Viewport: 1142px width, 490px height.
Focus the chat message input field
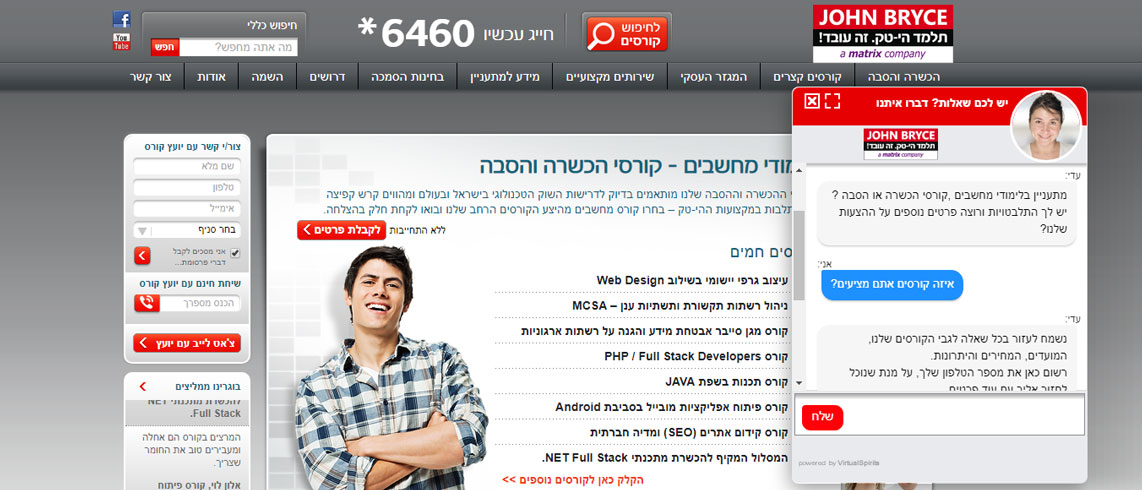(961, 415)
